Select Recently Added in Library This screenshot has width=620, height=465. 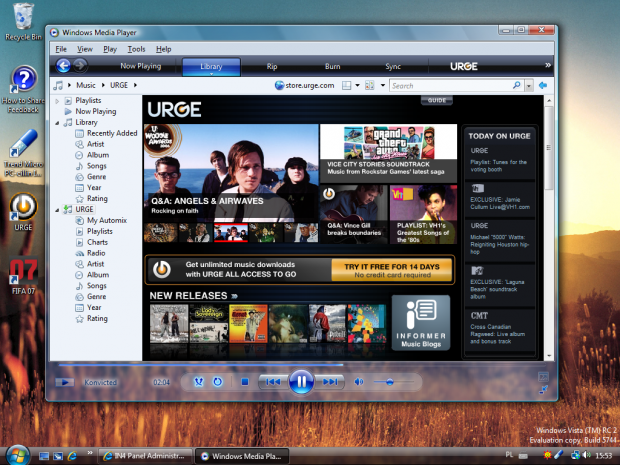(x=112, y=133)
